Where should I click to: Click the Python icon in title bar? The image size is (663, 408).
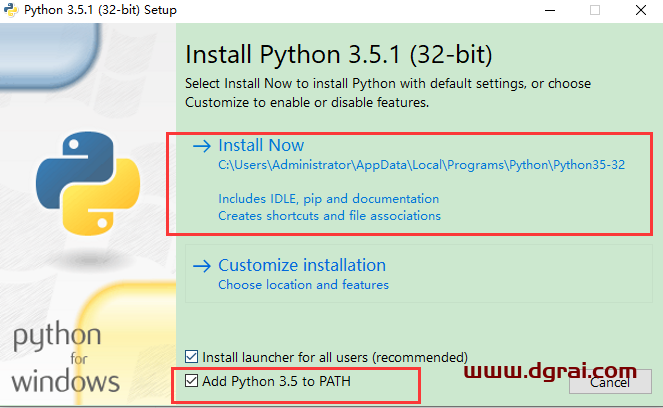pos(11,10)
